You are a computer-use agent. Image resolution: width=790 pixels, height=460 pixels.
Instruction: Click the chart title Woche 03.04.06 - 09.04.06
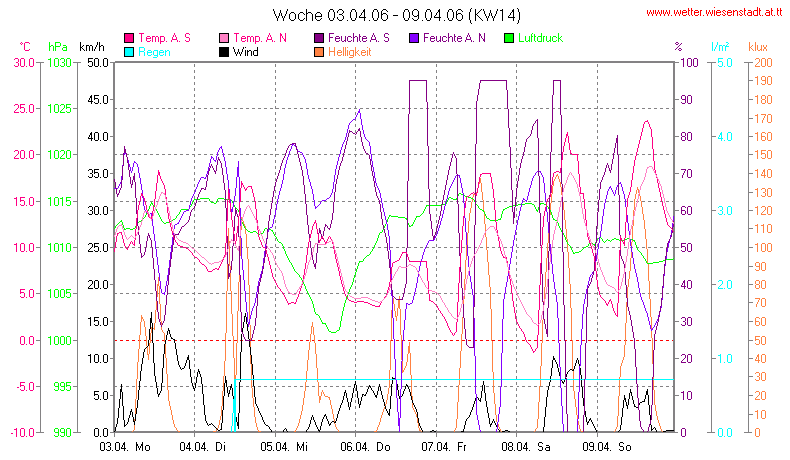pyautogui.click(x=397, y=15)
